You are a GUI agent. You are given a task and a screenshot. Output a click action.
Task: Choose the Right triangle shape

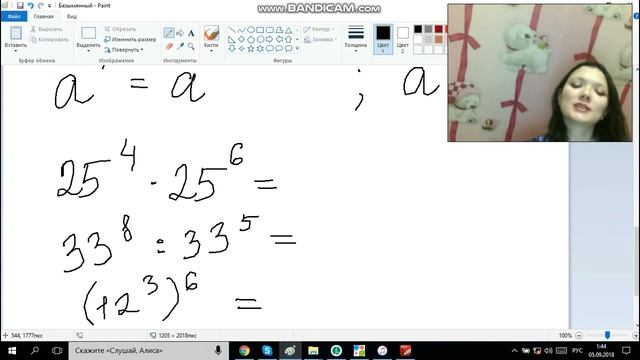231,39
